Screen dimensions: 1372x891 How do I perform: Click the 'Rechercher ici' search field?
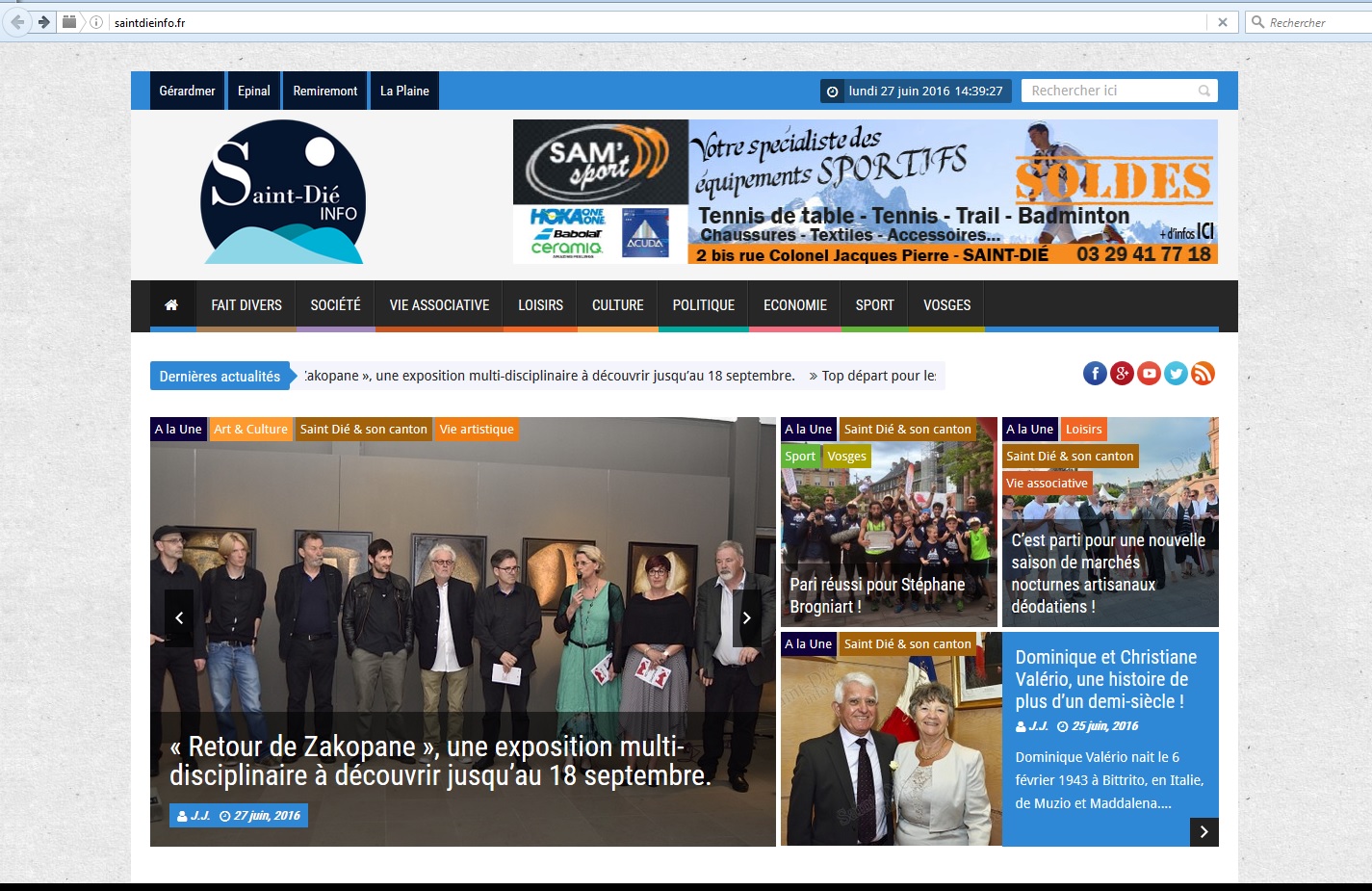[1107, 92]
